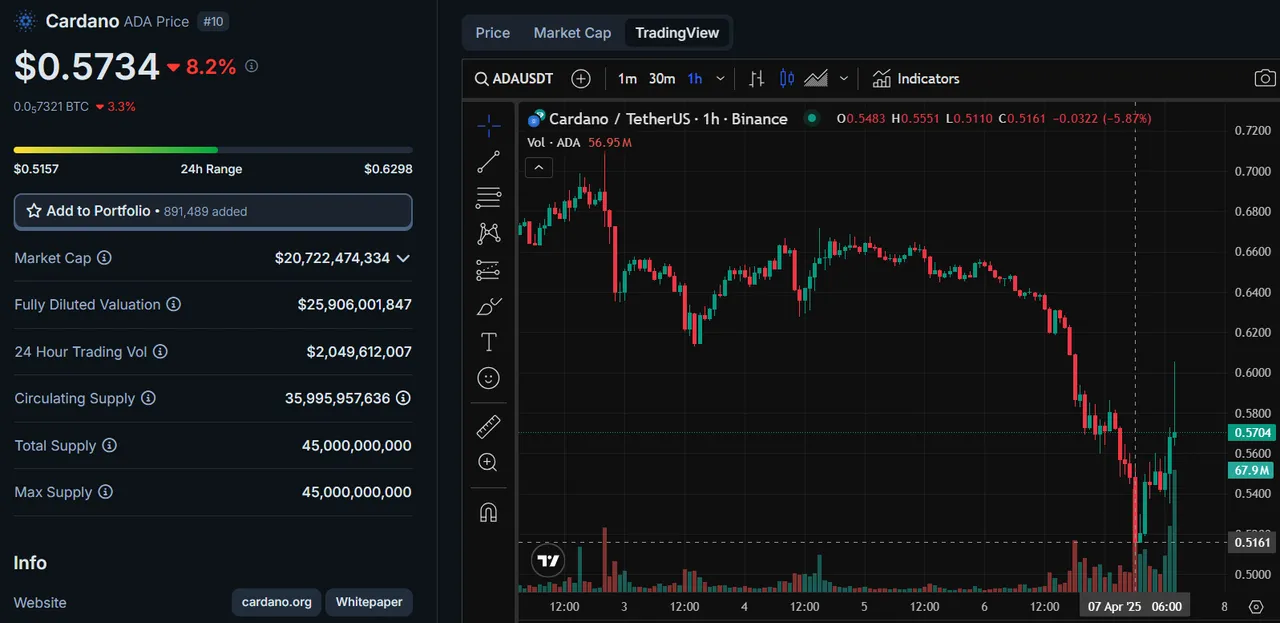Open the cardano.org website link

click(x=277, y=602)
